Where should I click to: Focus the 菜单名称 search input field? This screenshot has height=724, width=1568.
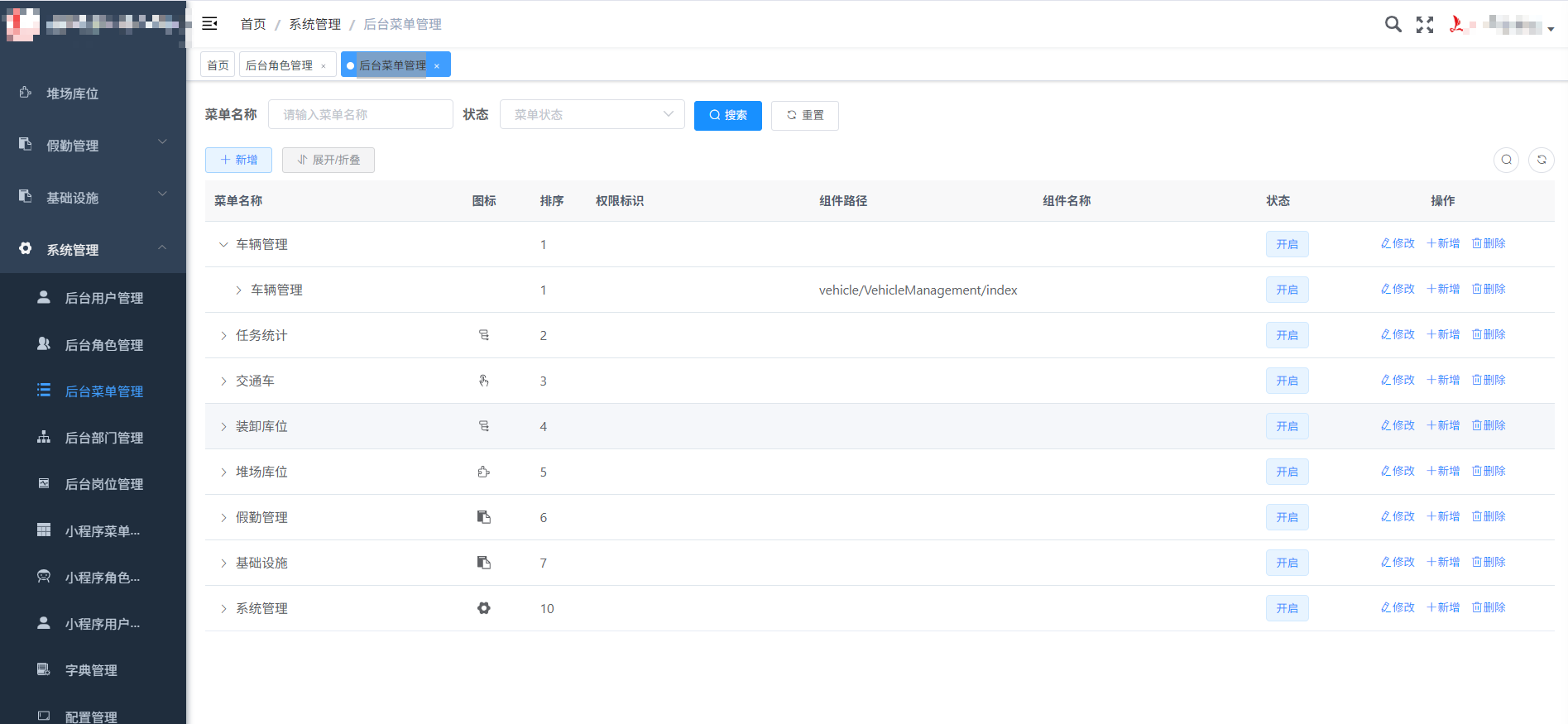click(361, 114)
